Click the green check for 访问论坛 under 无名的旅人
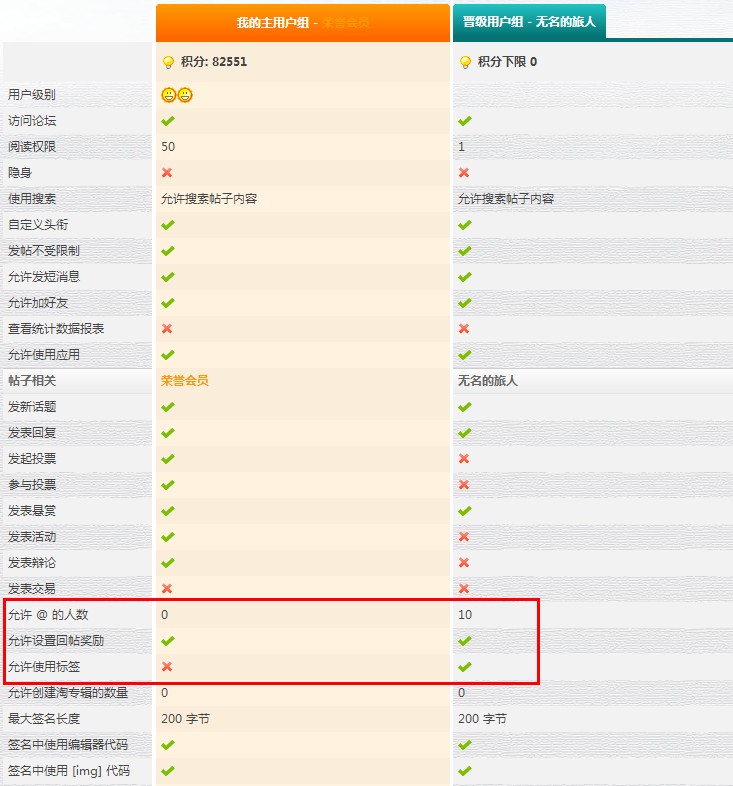This screenshot has width=733, height=786. coord(464,121)
